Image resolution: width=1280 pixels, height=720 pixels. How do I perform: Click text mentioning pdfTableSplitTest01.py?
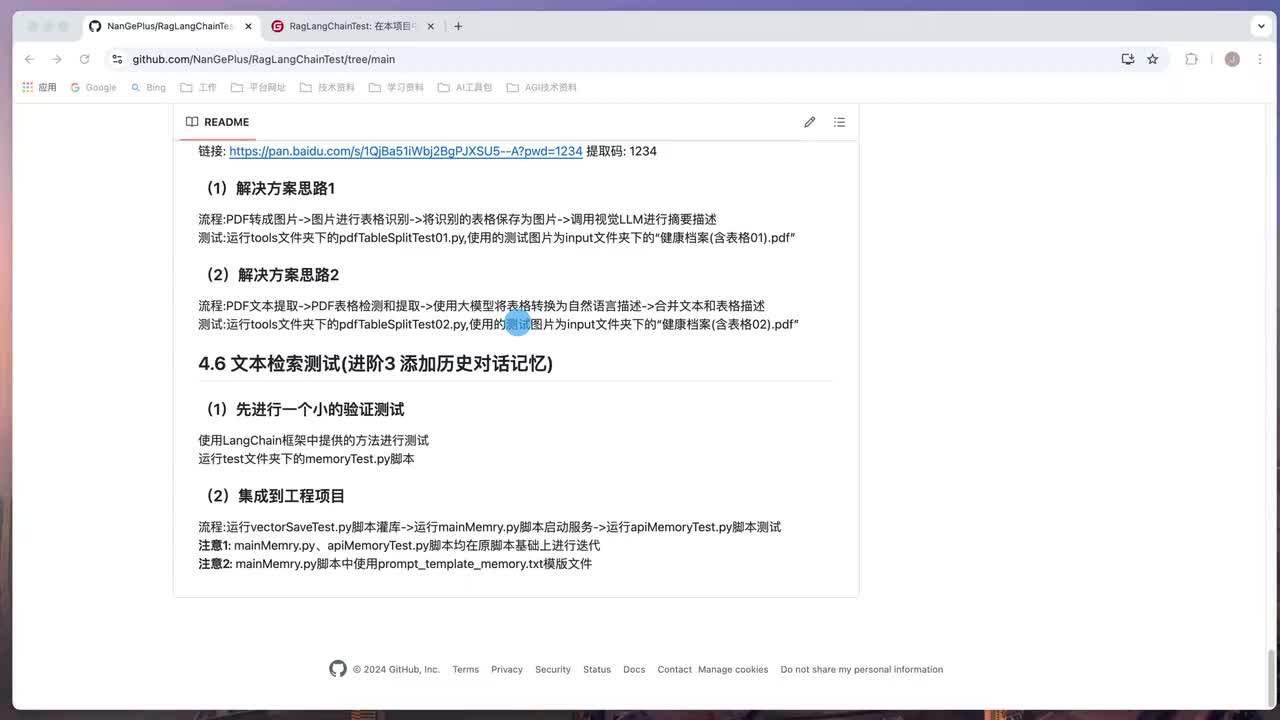click(x=496, y=238)
